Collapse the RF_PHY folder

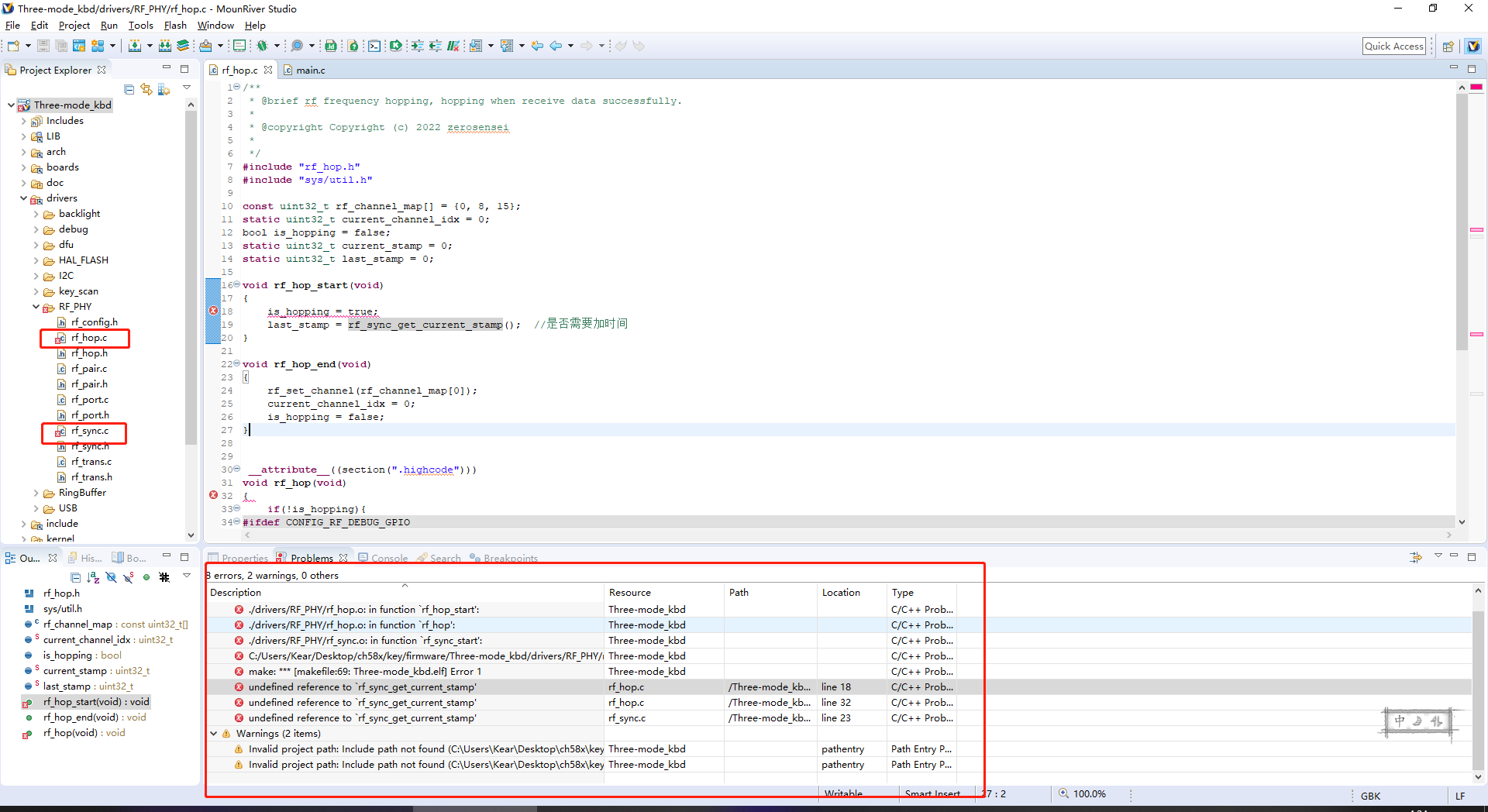(x=36, y=307)
